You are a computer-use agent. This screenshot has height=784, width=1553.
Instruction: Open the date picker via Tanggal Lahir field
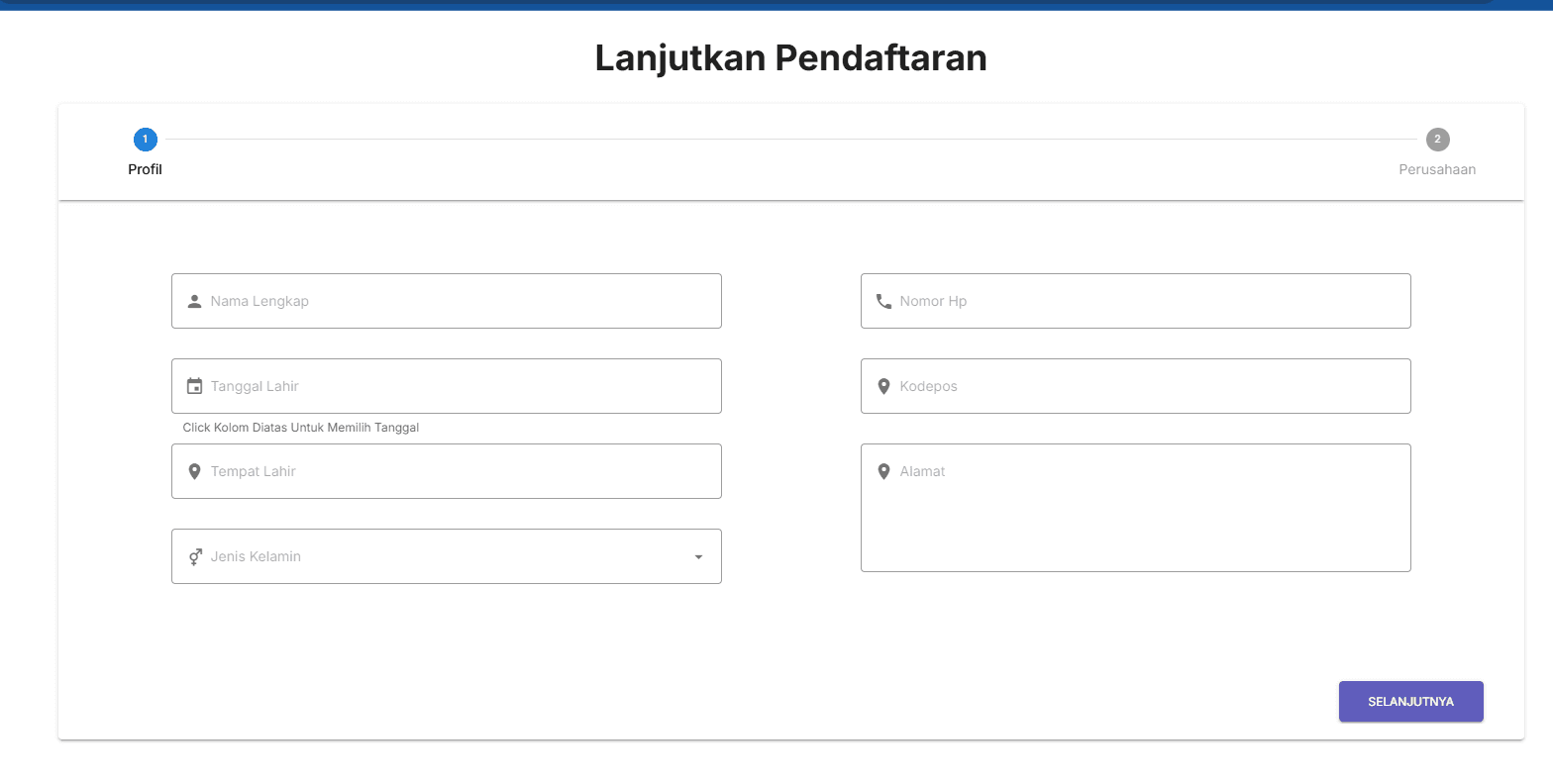[x=446, y=386]
